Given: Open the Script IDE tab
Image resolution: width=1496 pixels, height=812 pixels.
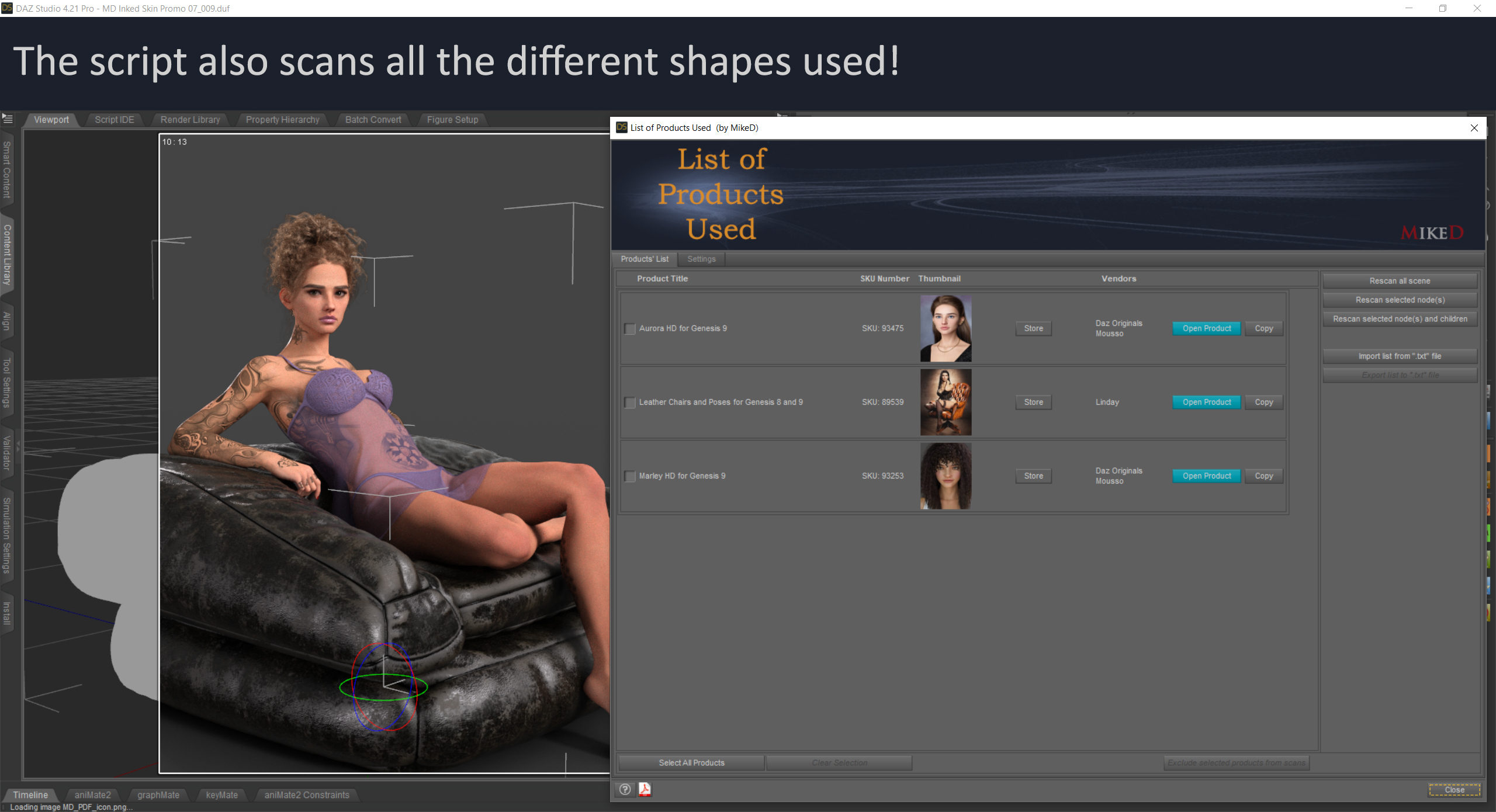Looking at the screenshot, I should tap(115, 120).
